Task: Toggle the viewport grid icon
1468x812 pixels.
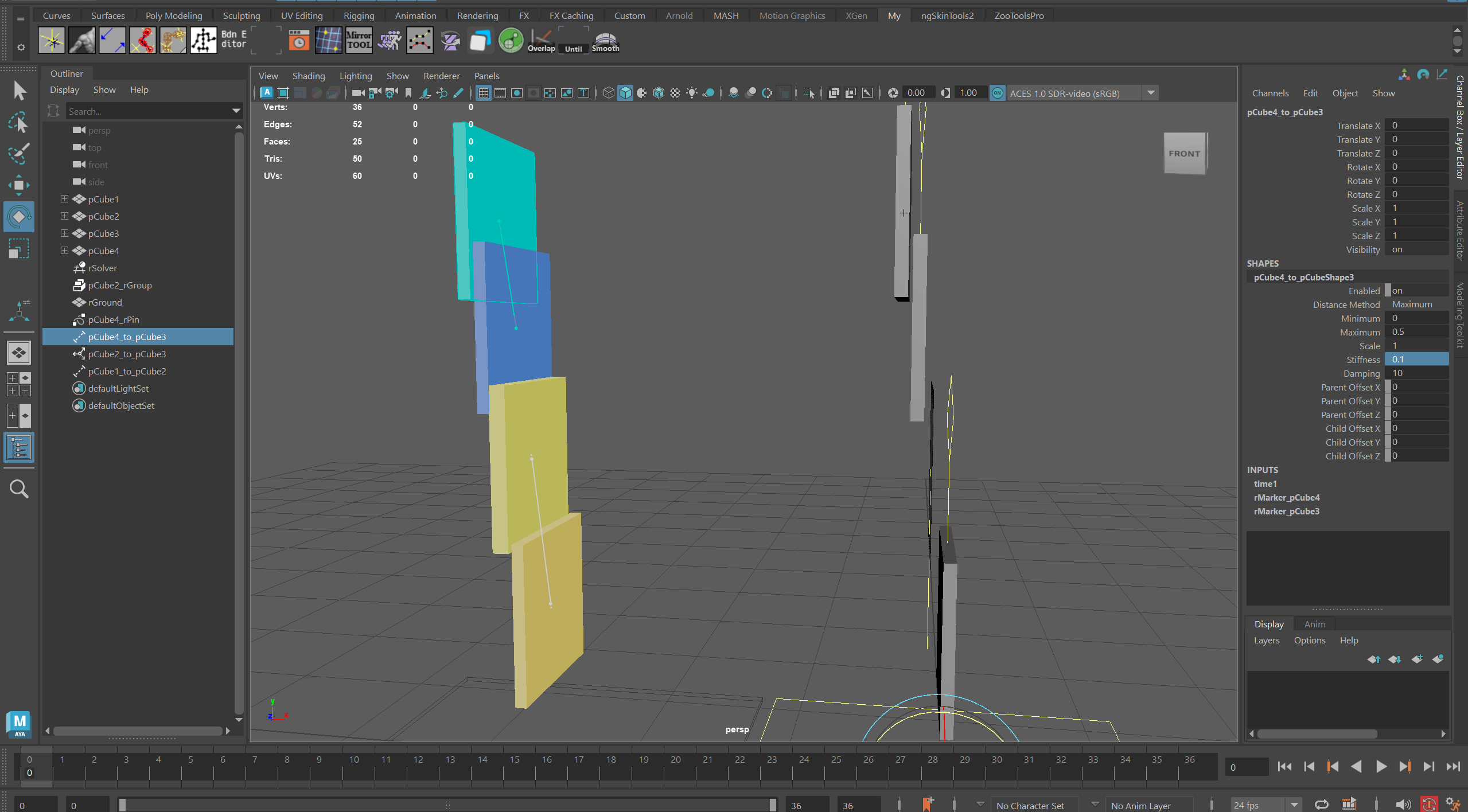Action: tap(483, 93)
